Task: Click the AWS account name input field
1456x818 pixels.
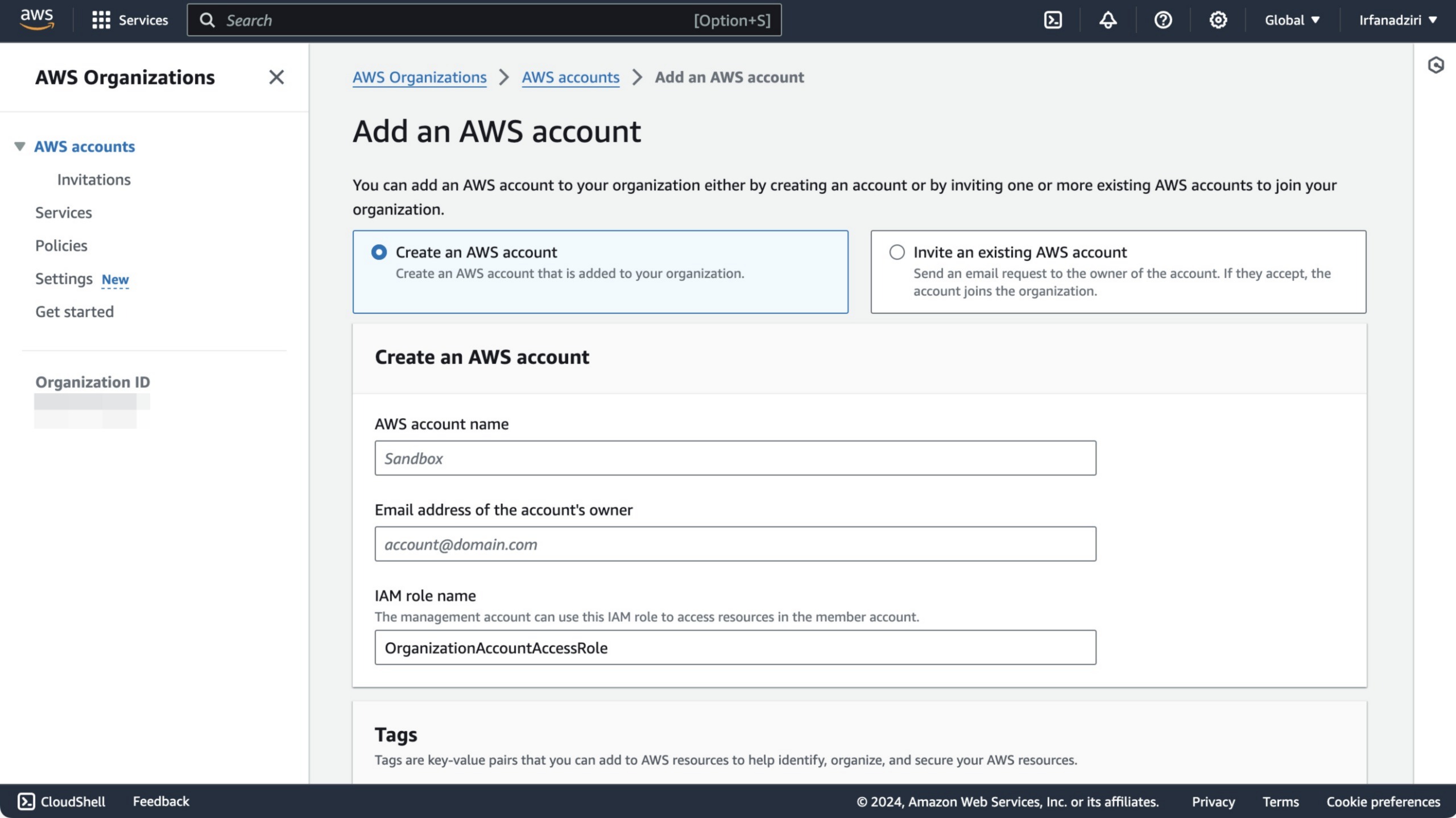Action: point(735,458)
